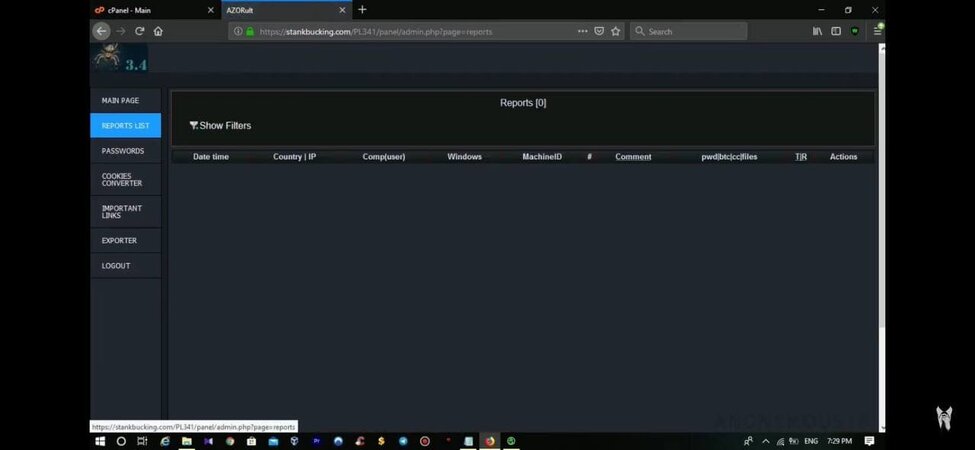Screen dimensions: 975x450
Task: Open Telegram from taskbar
Action: tap(403, 441)
